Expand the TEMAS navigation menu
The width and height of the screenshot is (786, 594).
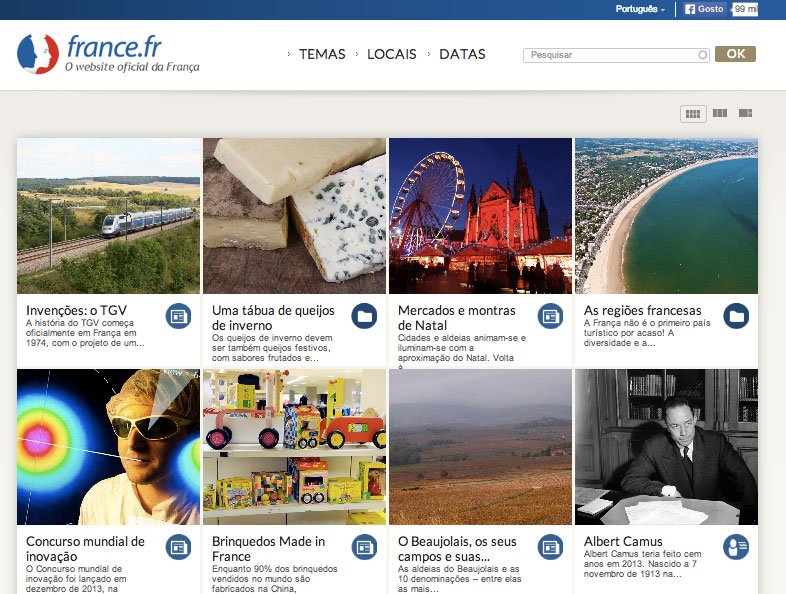click(x=321, y=54)
